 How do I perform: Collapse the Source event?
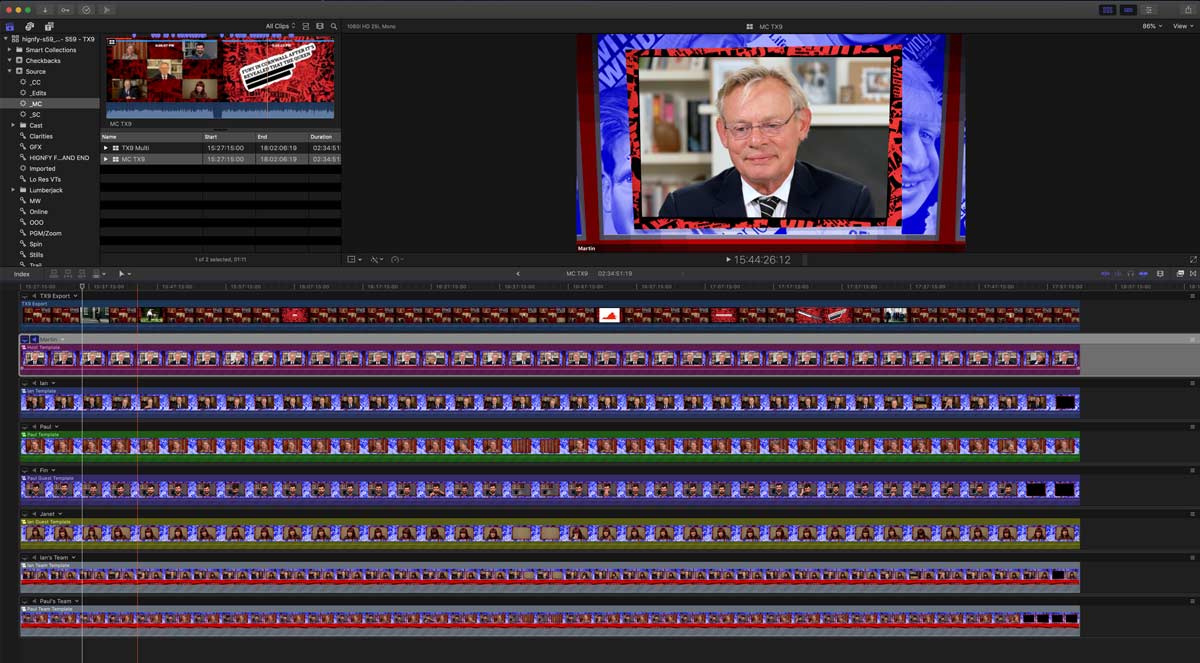[x=9, y=71]
